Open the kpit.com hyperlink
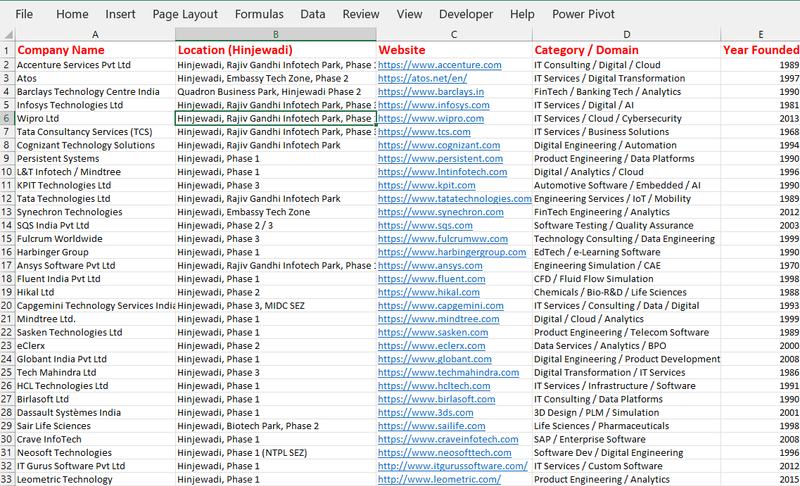The width and height of the screenshot is (800, 486). (427, 185)
